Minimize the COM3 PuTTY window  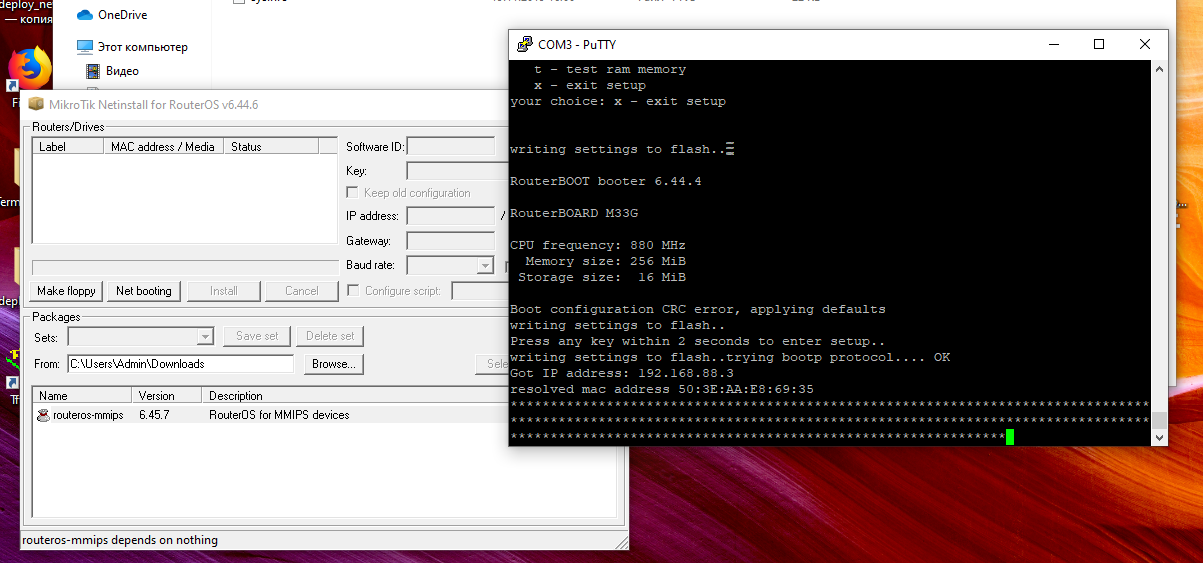coord(1053,44)
